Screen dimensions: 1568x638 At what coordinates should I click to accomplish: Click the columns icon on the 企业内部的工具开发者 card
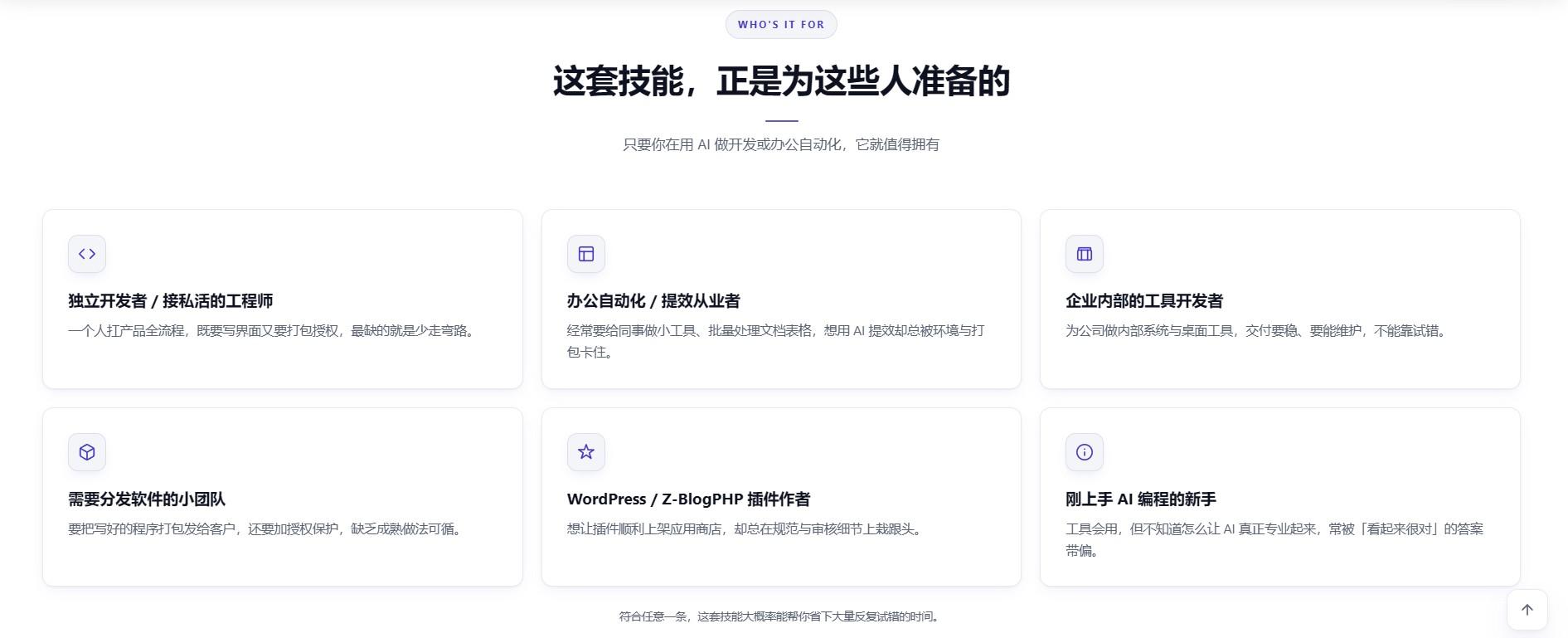(1085, 254)
